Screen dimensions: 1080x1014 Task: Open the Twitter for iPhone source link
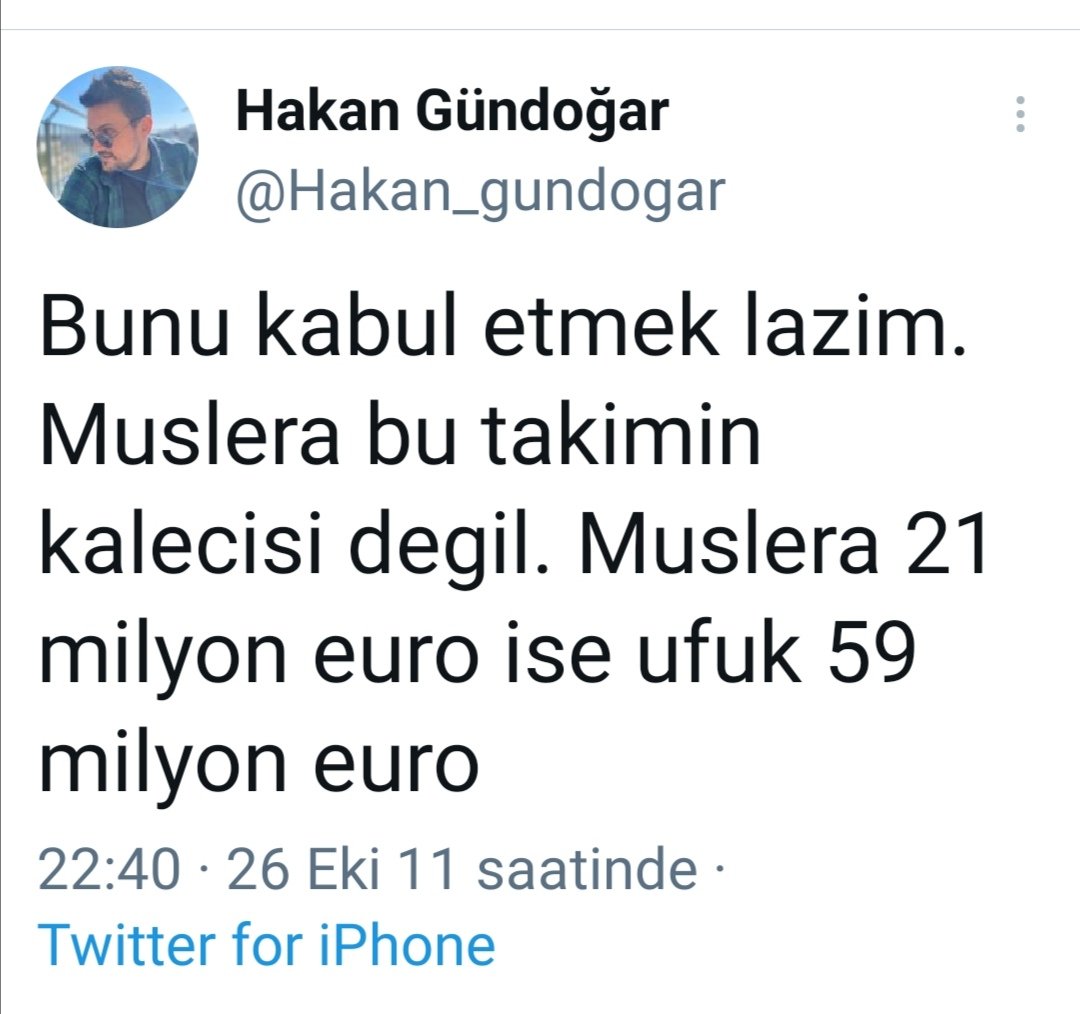tap(267, 944)
